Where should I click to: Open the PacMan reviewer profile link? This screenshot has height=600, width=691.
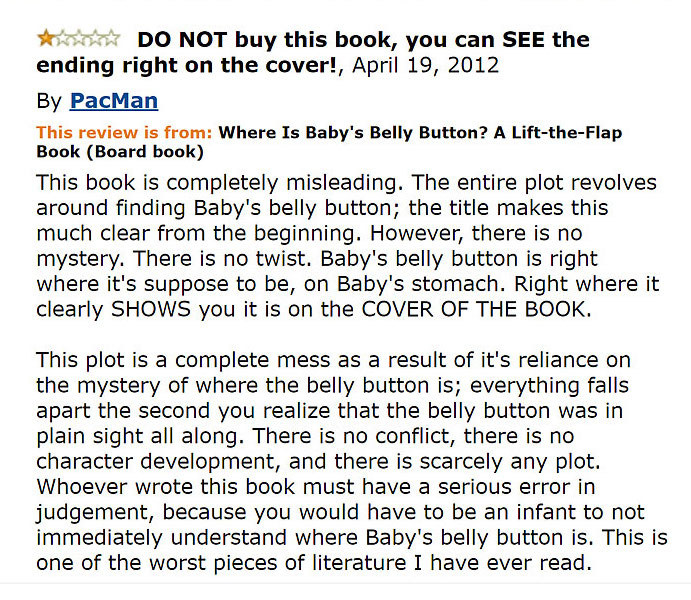pos(114,101)
